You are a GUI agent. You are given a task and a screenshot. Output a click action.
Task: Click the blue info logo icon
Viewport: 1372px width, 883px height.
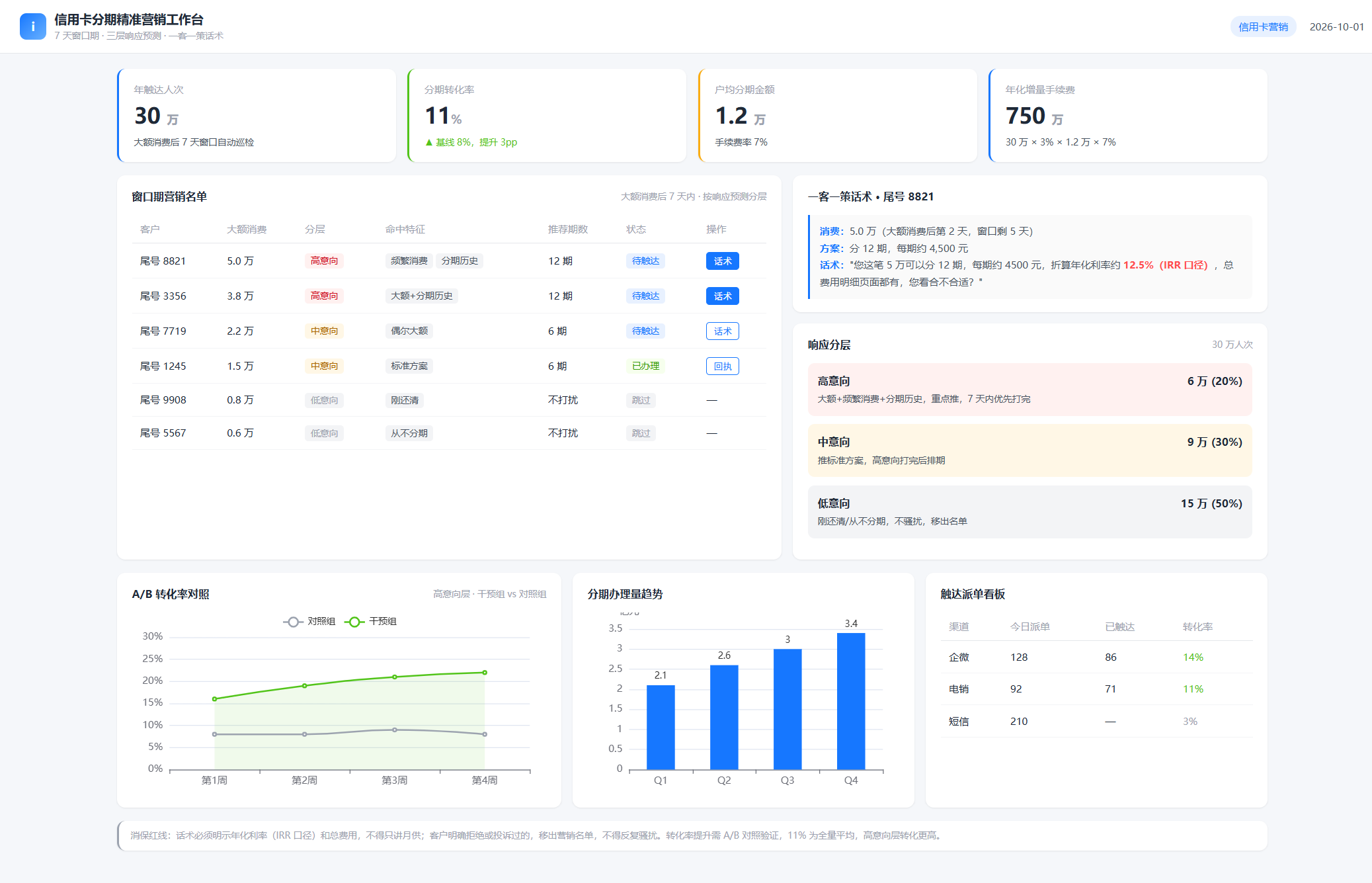pos(32,26)
